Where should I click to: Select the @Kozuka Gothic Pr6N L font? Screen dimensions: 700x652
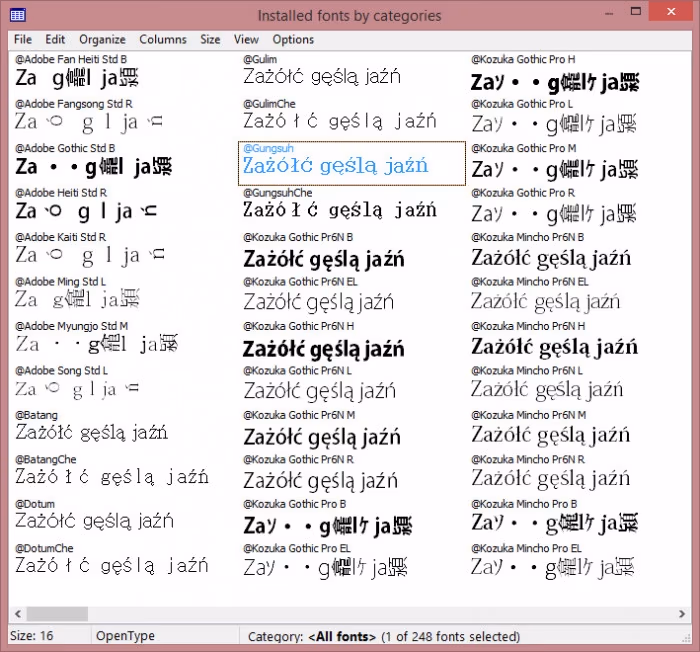point(352,385)
